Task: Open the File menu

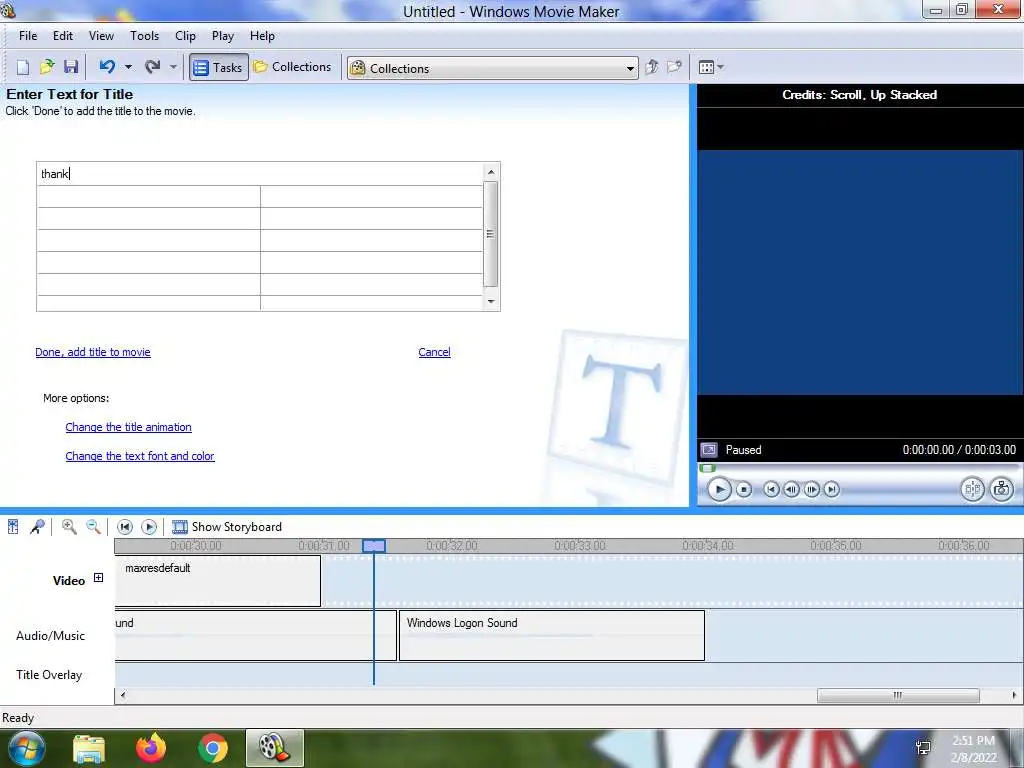Action: 28,36
